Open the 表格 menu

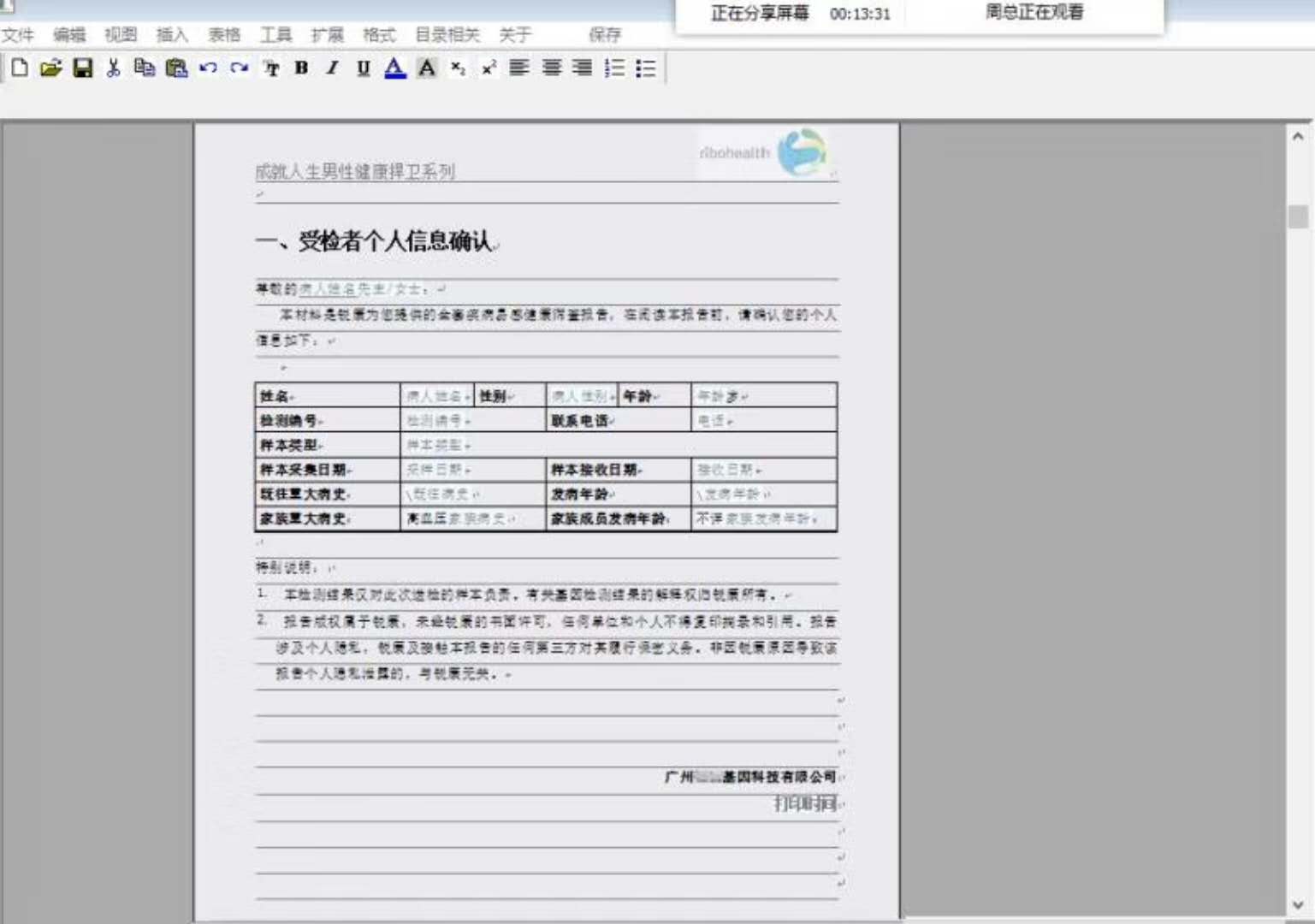click(224, 35)
